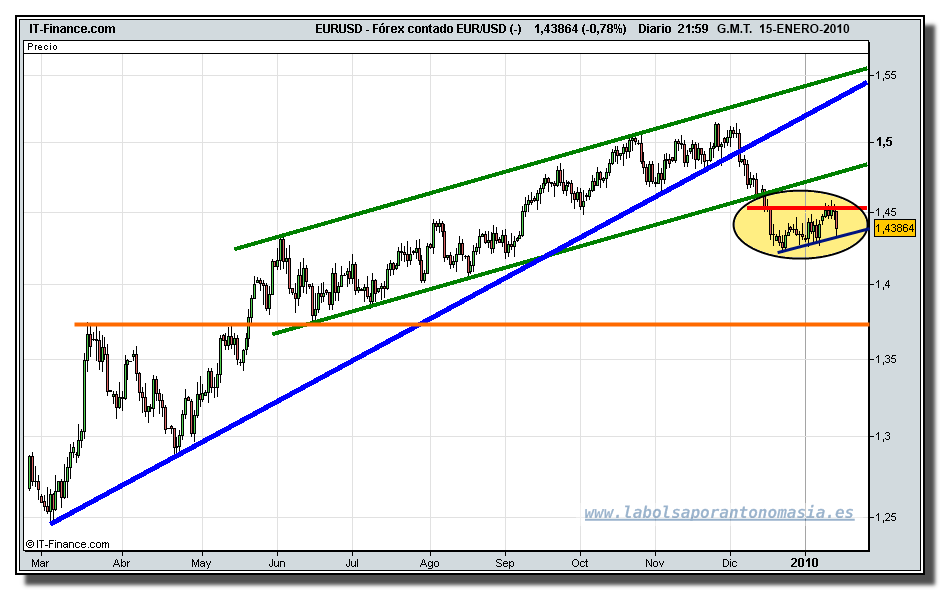Click the Ago month label on time axis
This screenshot has height=590, width=940.
(429, 563)
